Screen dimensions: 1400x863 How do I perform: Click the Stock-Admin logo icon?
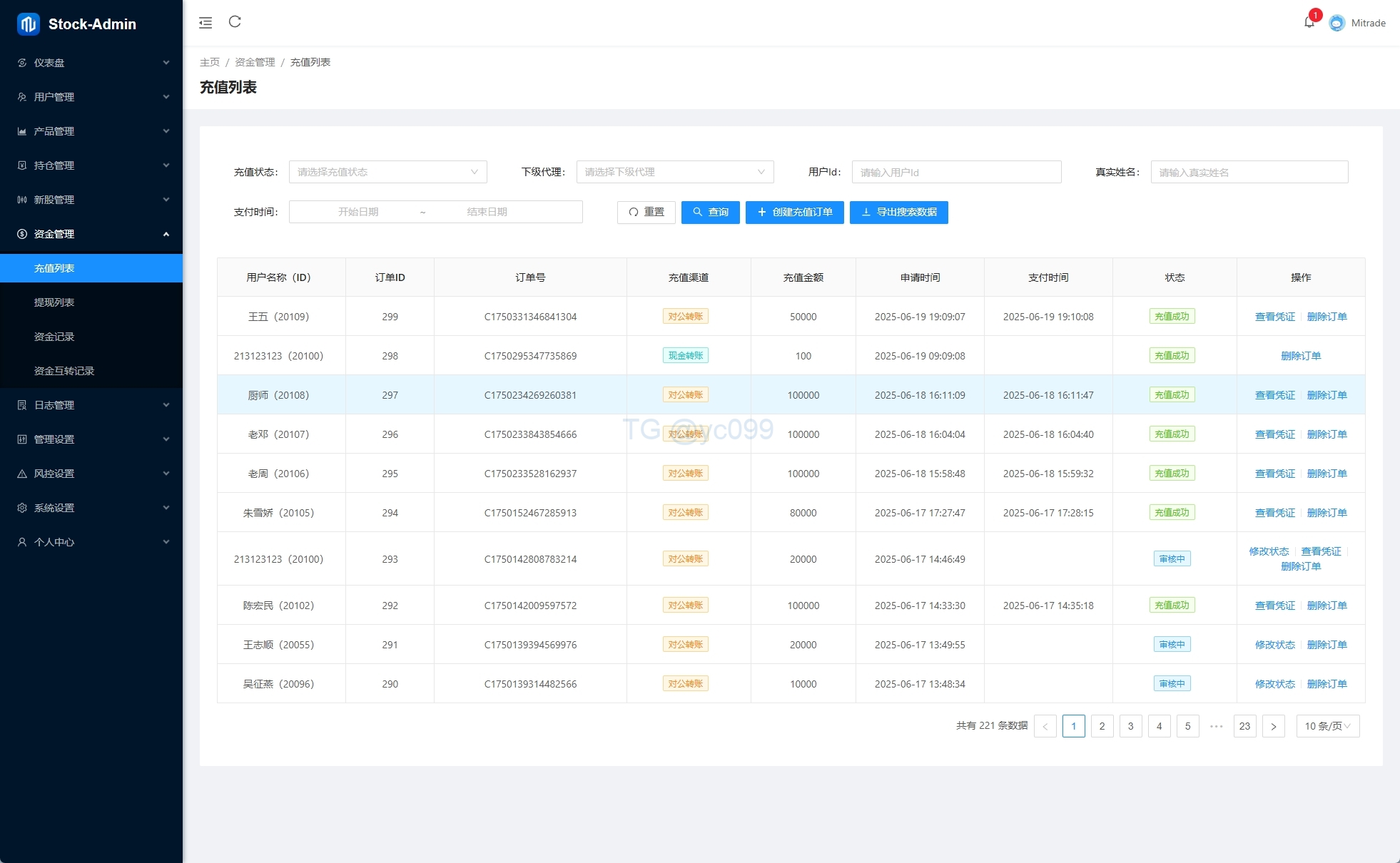[28, 24]
